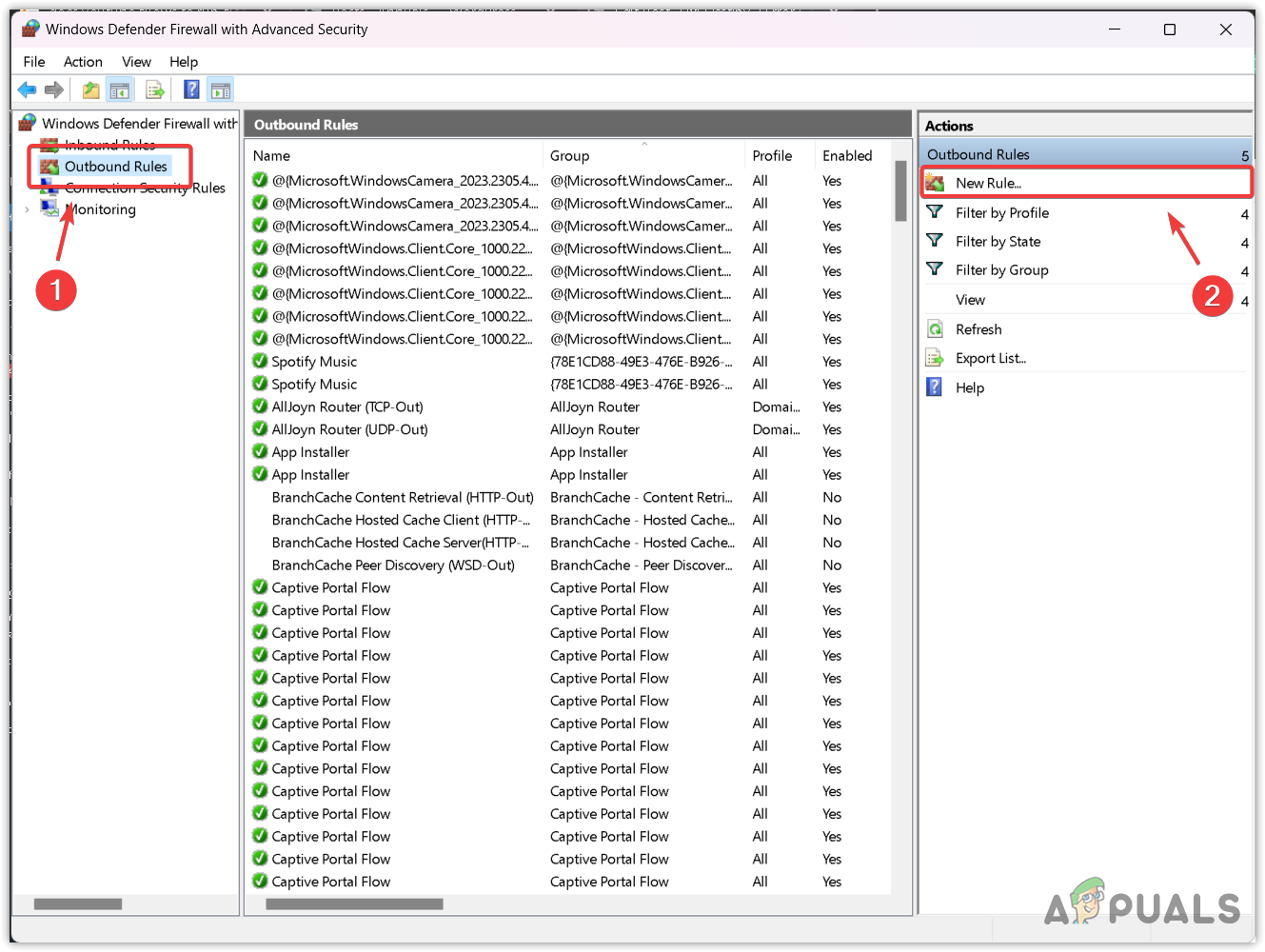Open the Help menu in menu bar
The image size is (1265, 952).
click(x=184, y=62)
